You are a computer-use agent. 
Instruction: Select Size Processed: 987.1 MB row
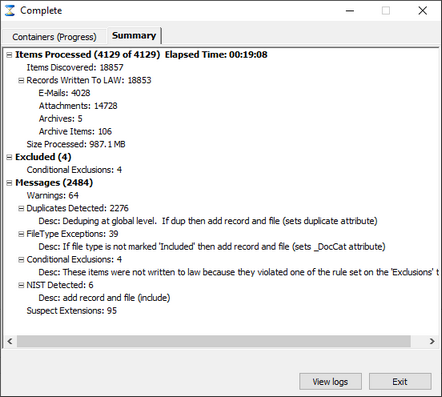(x=76, y=144)
